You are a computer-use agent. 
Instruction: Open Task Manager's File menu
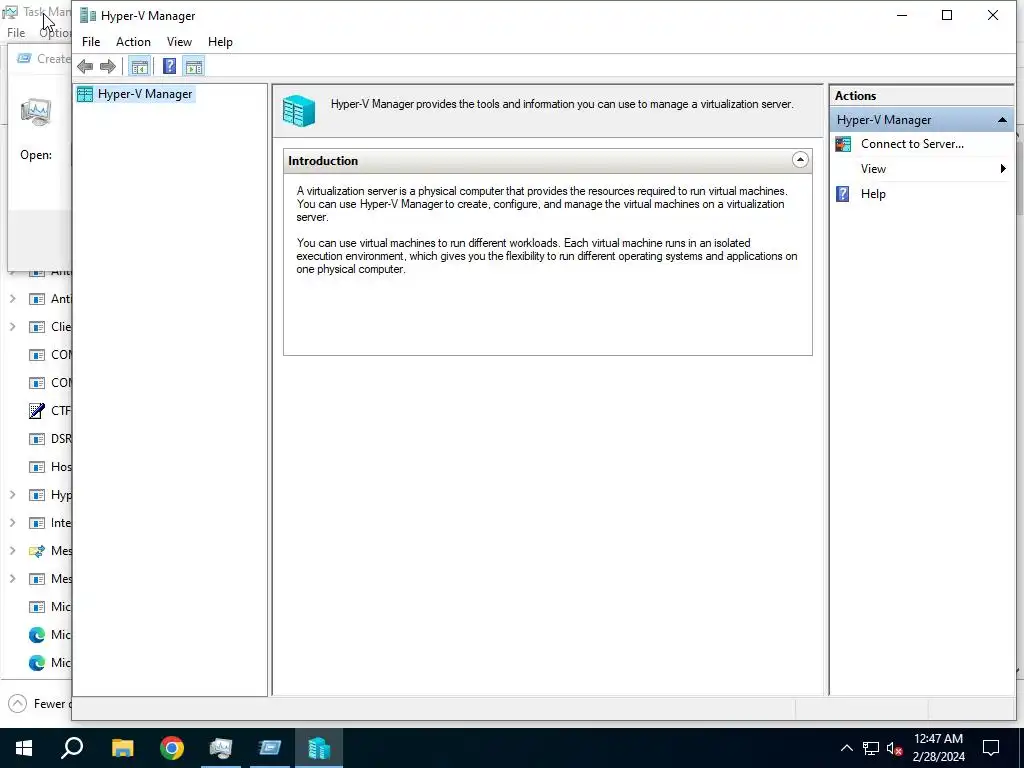[x=16, y=33]
